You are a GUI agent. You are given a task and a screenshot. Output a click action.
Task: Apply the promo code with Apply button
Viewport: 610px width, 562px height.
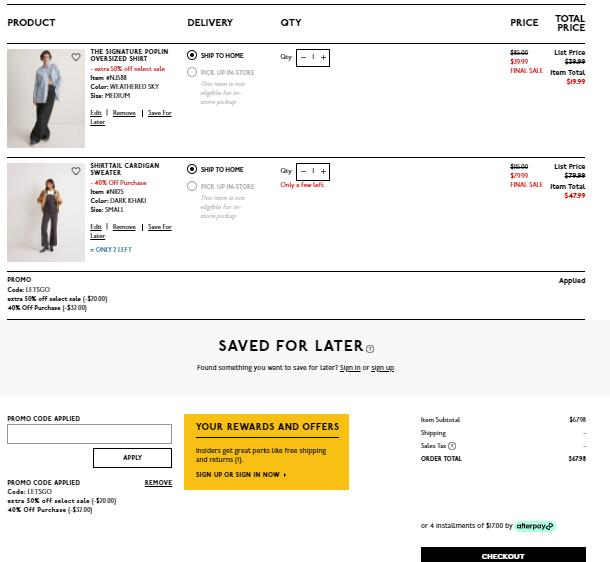[132, 458]
